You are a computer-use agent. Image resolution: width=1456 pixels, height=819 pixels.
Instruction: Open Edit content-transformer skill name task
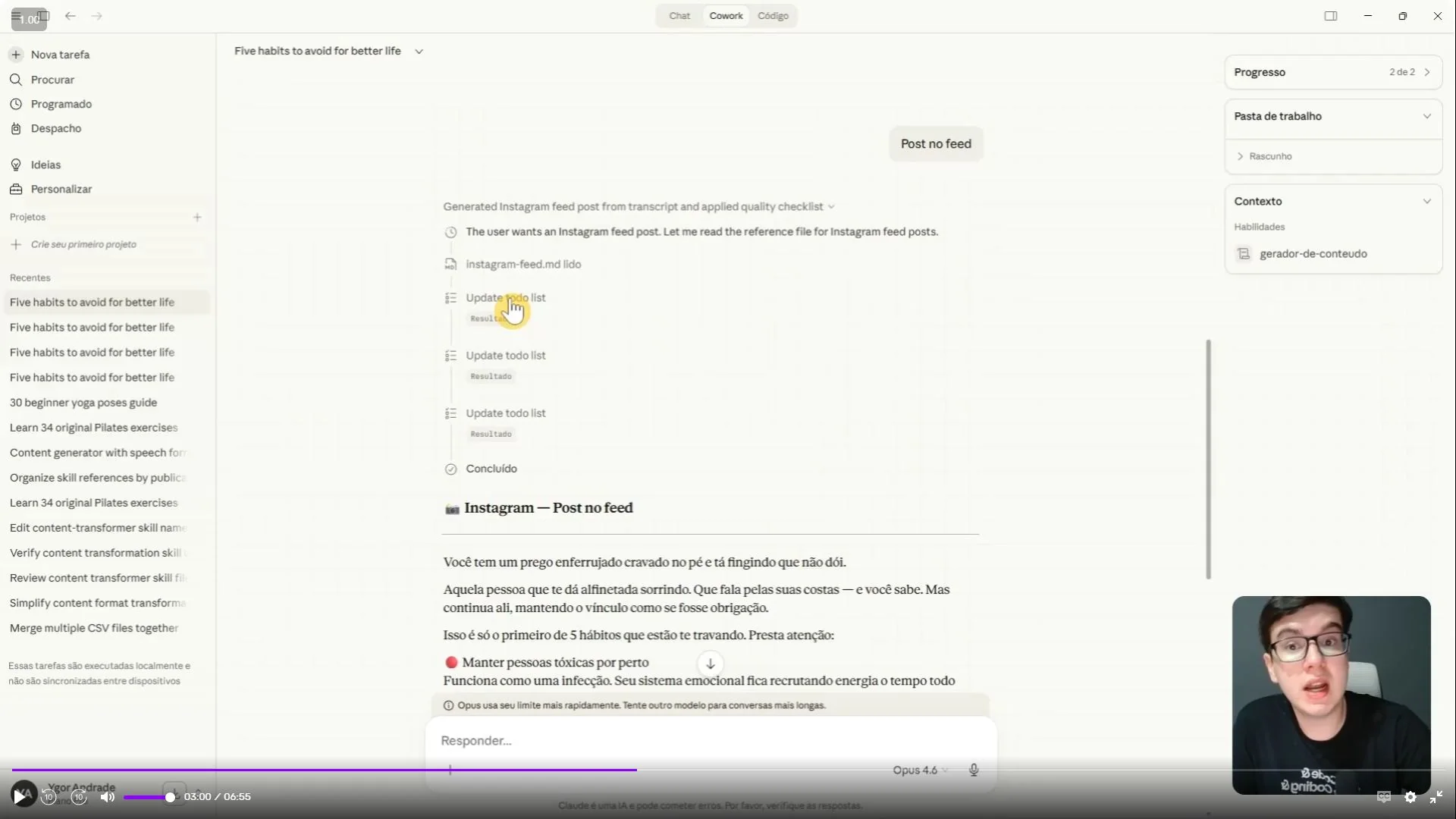(x=98, y=528)
